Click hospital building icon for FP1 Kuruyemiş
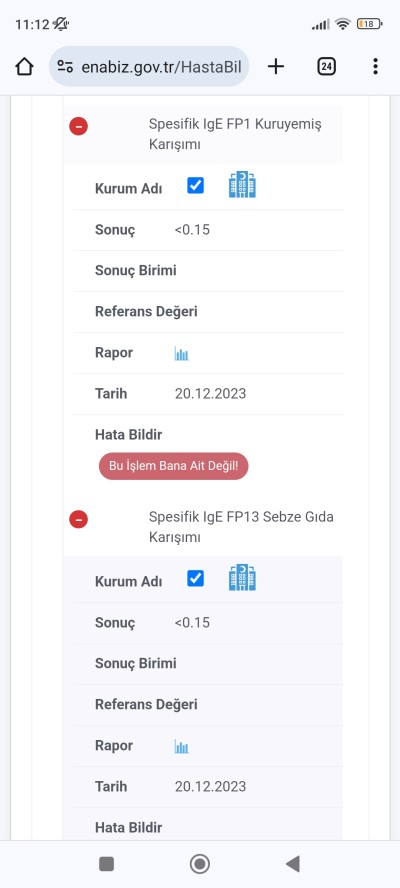The height and width of the screenshot is (888, 400). [242, 185]
